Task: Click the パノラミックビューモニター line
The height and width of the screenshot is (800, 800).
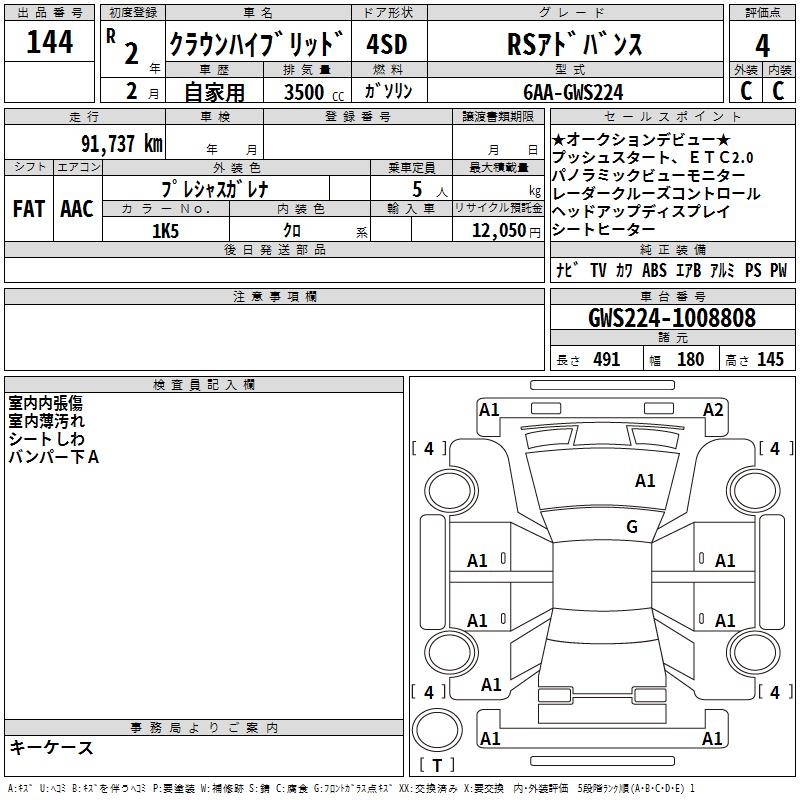Action: pos(648,175)
